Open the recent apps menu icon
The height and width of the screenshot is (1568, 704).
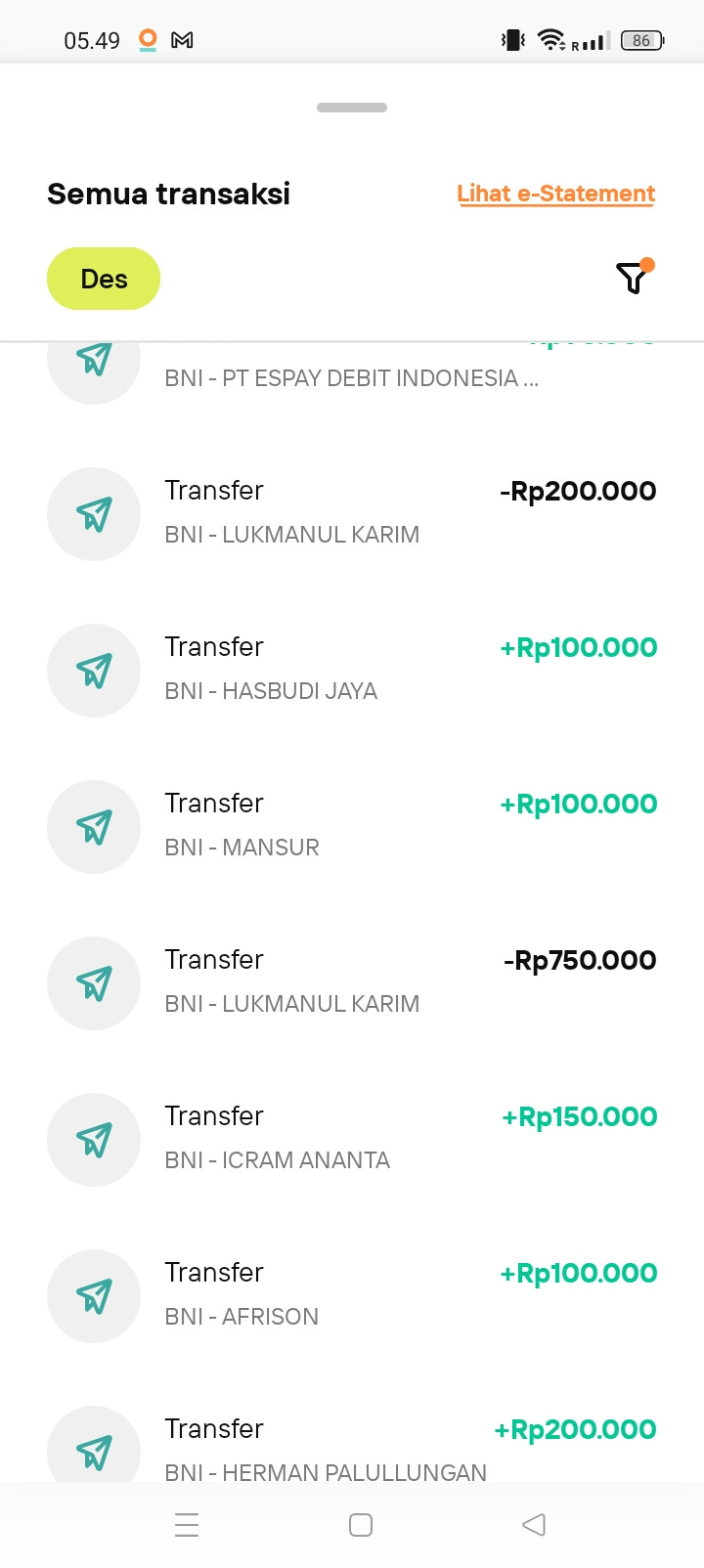tap(187, 1525)
